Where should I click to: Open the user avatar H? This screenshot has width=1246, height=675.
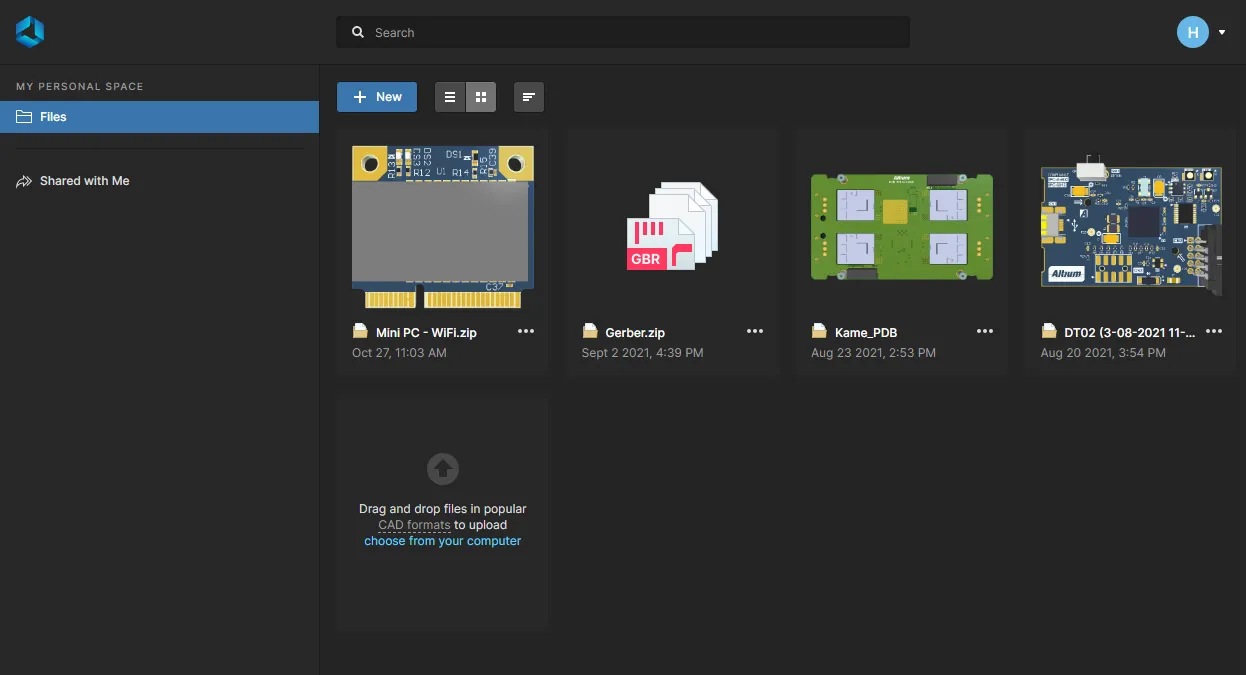1192,32
